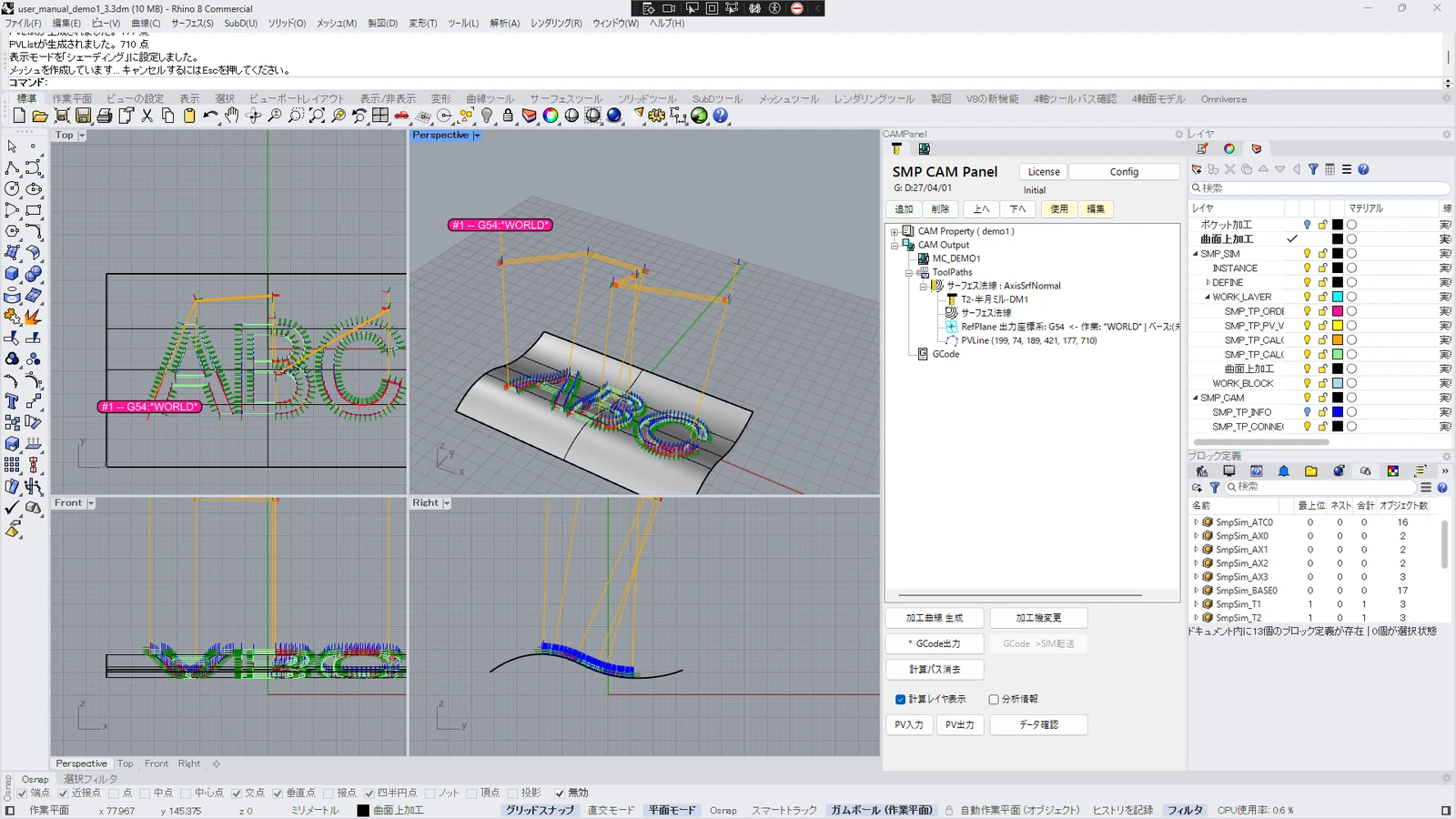Enable the 分析情報 checkbox
Image resolution: width=1456 pixels, height=819 pixels.
(x=994, y=699)
